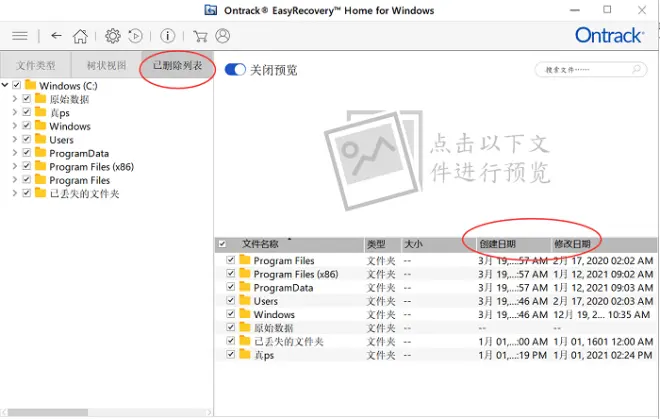Uncheck the ProgramData tree checkbox
Image resolution: width=660 pixels, height=419 pixels.
coord(27,152)
